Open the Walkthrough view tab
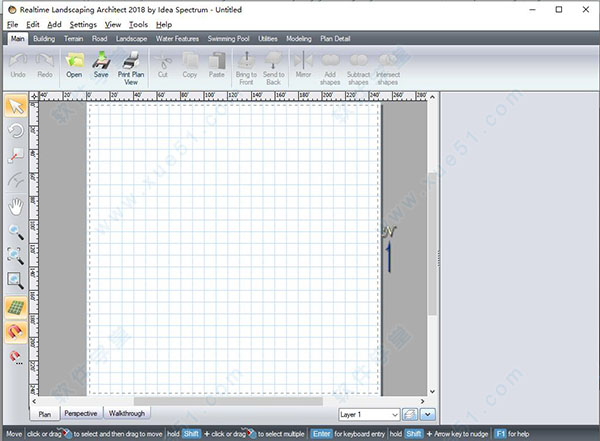This screenshot has height=441, width=600. coord(126,413)
